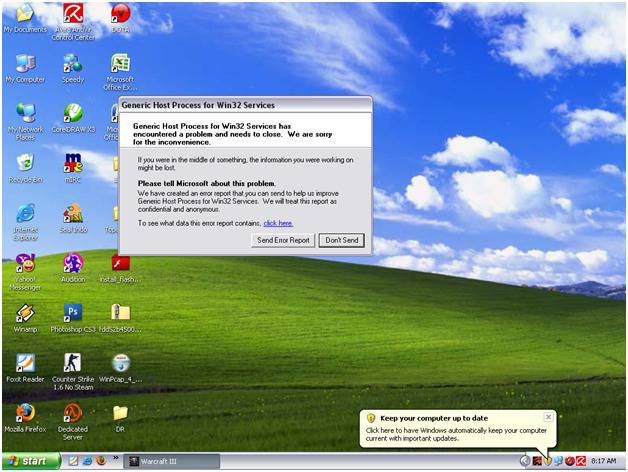The height and width of the screenshot is (472, 628).
Task: Launch the Audition game shortcut
Action: 73,268
